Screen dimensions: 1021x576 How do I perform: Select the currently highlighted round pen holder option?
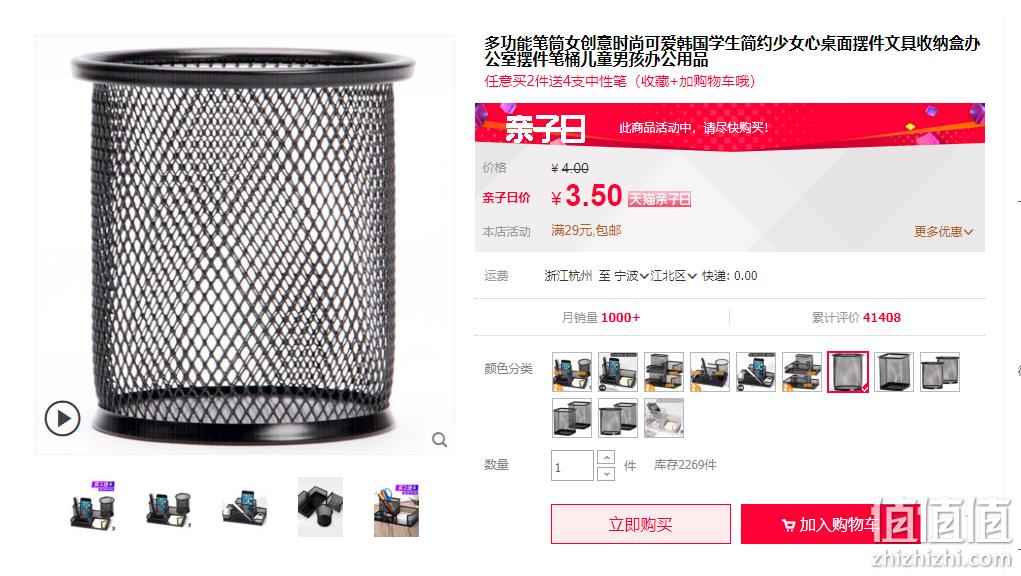848,372
